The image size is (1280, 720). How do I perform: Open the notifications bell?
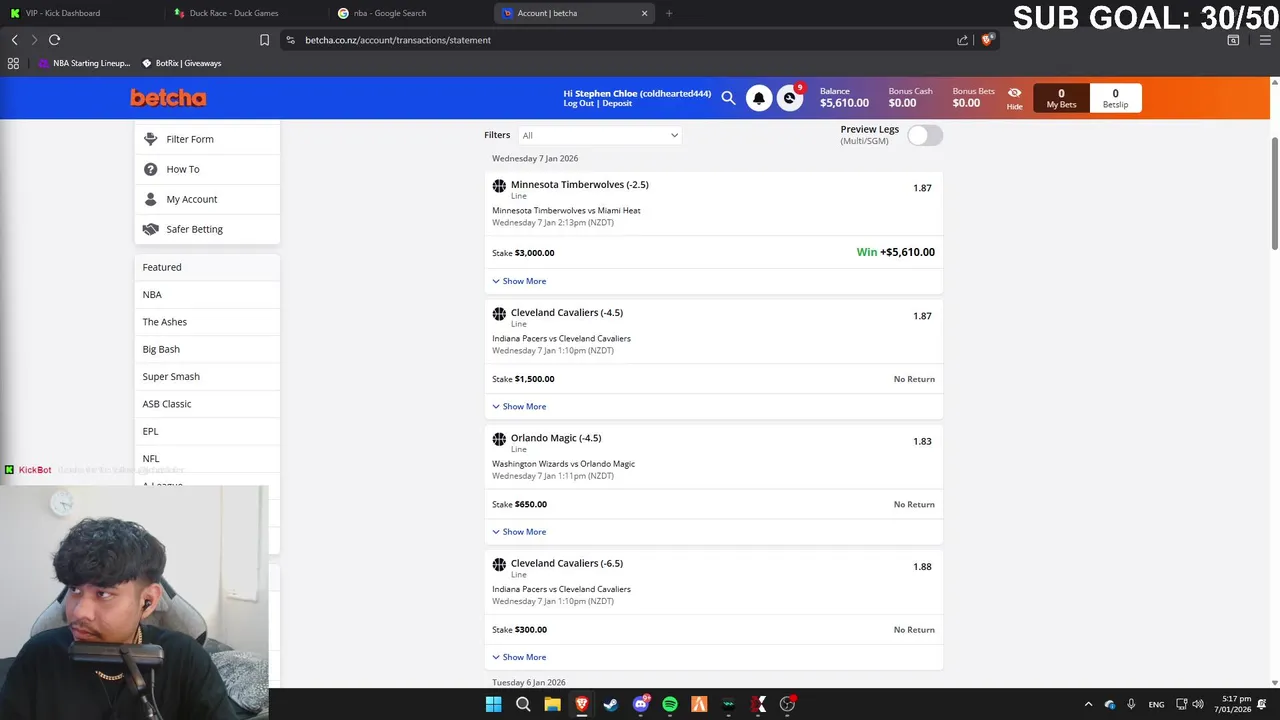[x=759, y=98]
